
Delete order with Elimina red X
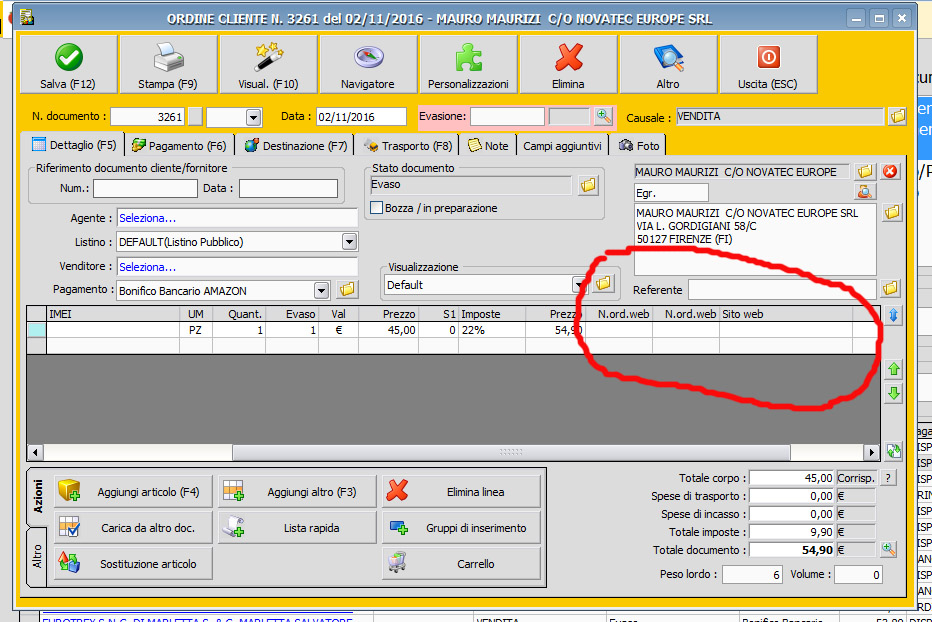(x=568, y=64)
